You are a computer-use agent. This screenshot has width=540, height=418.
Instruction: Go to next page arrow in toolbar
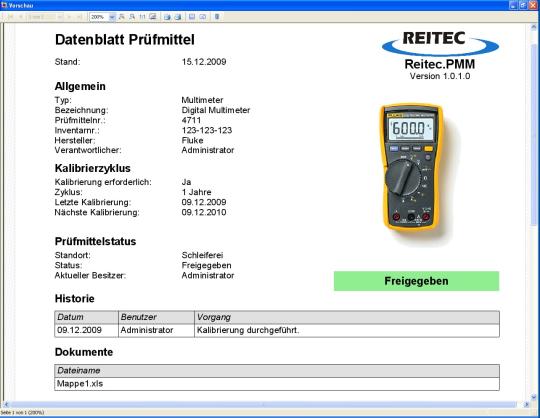69,17
